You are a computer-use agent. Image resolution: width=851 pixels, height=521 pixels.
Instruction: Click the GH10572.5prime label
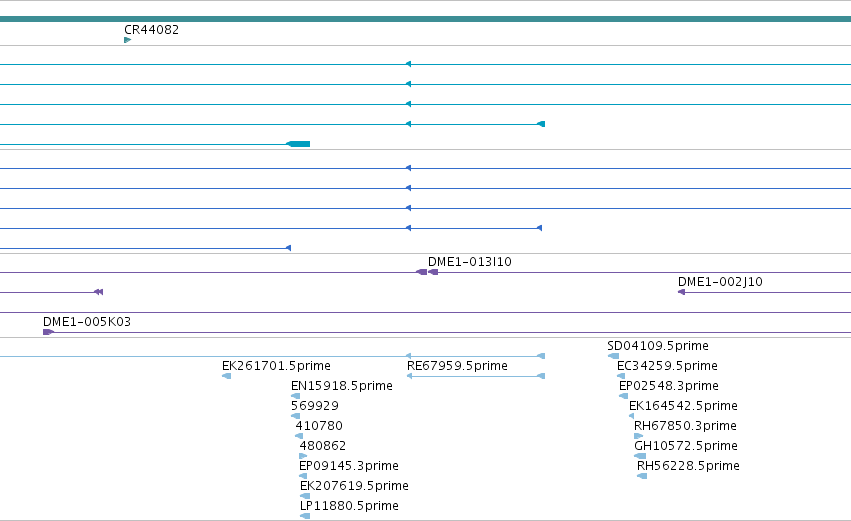(686, 446)
